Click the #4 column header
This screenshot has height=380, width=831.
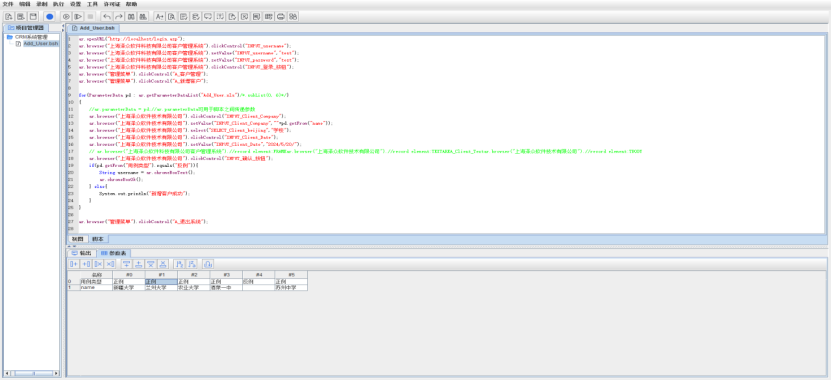click(258, 275)
